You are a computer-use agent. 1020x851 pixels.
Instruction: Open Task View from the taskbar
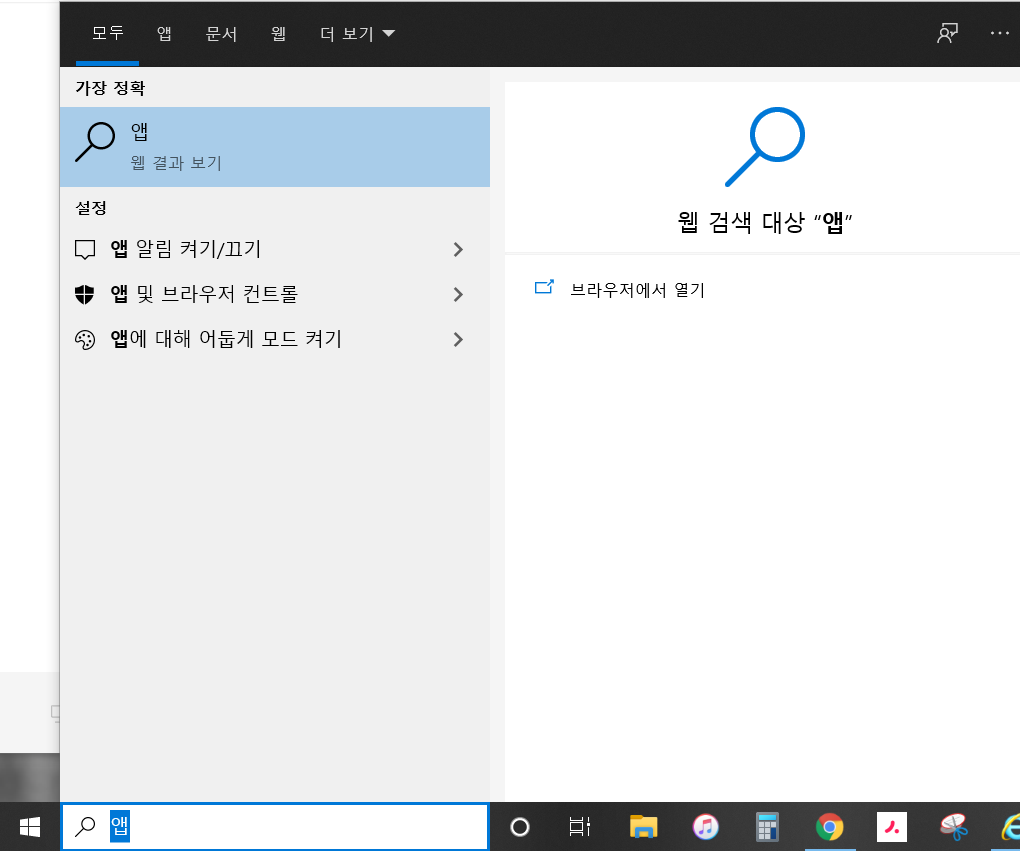(x=580, y=827)
